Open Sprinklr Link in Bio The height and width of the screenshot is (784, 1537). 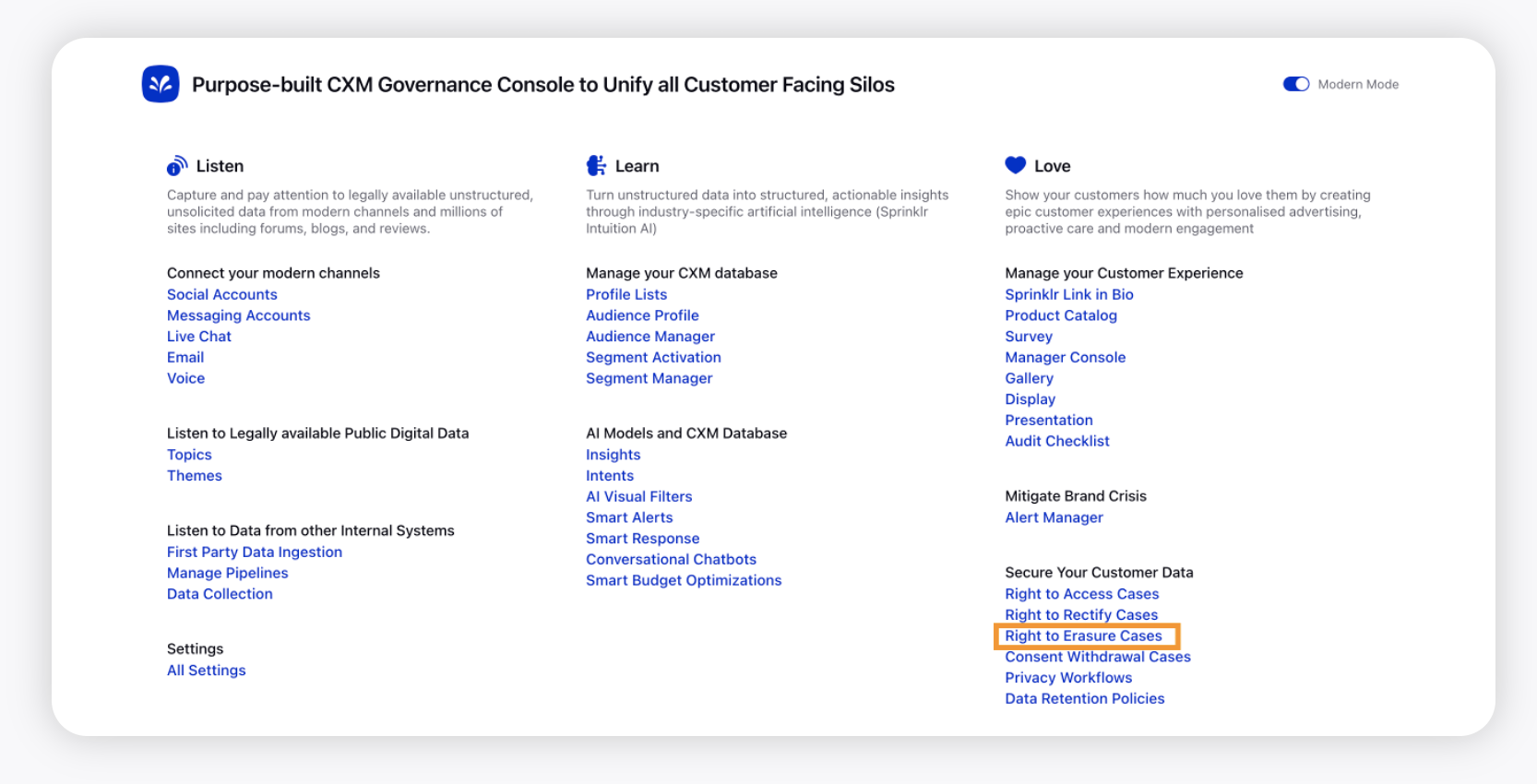pos(1069,294)
